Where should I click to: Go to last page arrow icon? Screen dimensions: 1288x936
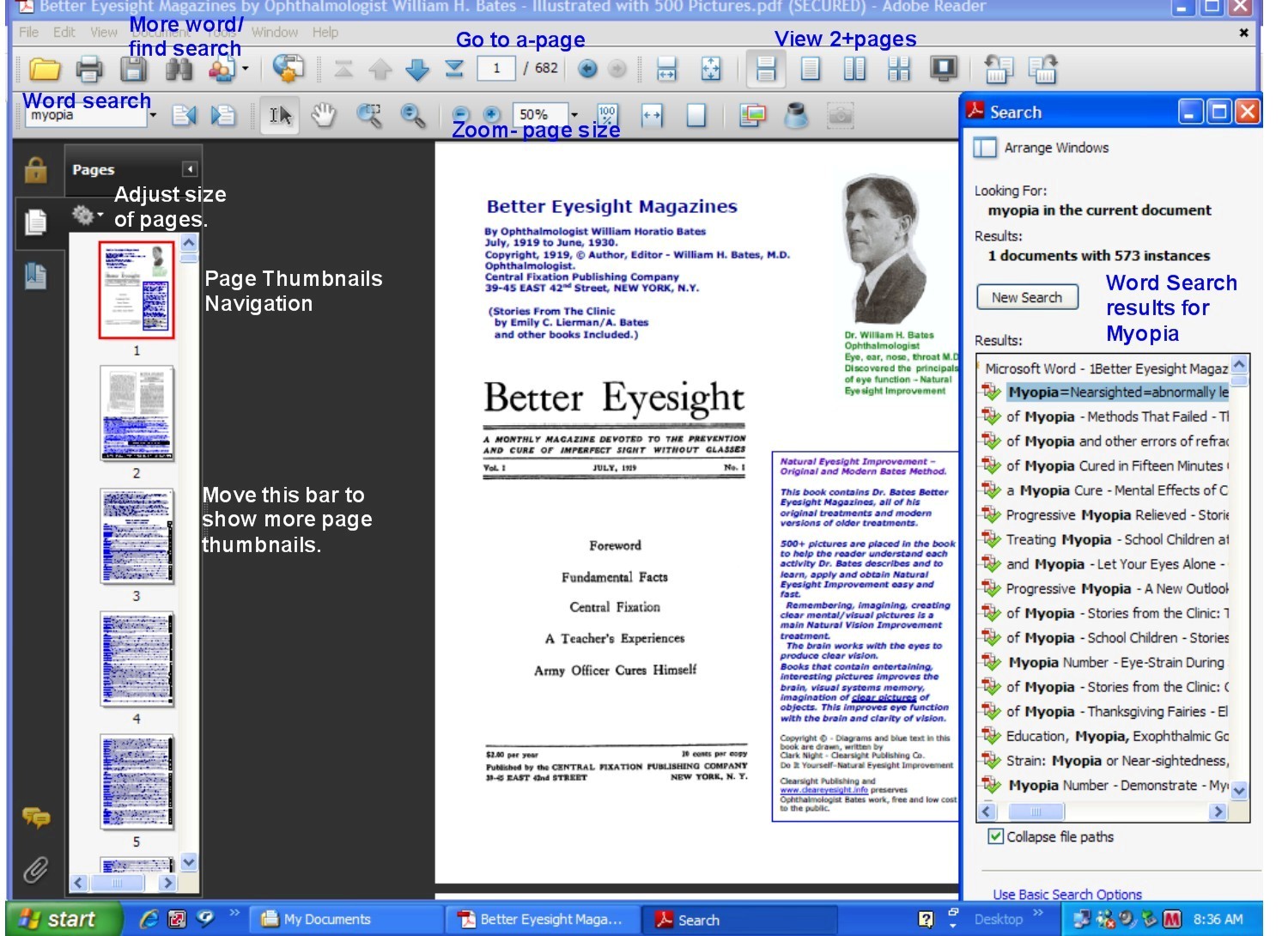pos(454,69)
